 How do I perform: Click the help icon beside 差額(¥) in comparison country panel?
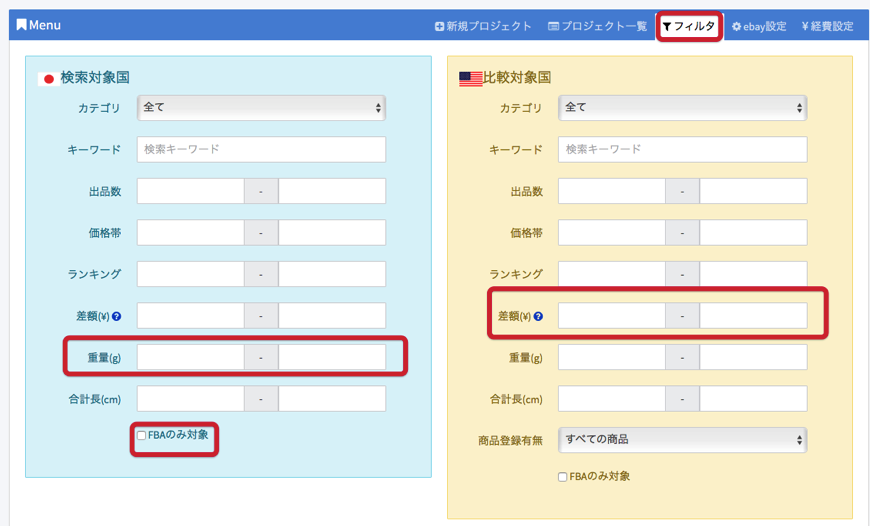pyautogui.click(x=538, y=317)
